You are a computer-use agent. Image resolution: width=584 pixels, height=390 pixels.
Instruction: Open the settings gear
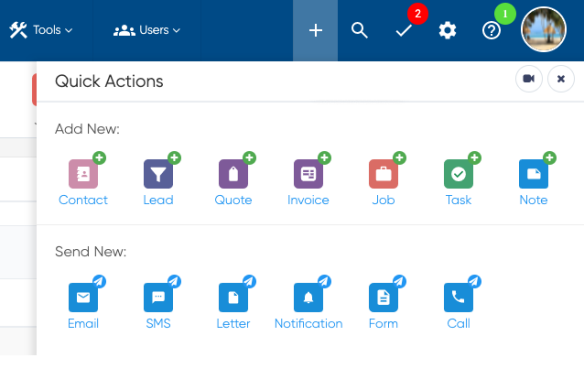[447, 30]
